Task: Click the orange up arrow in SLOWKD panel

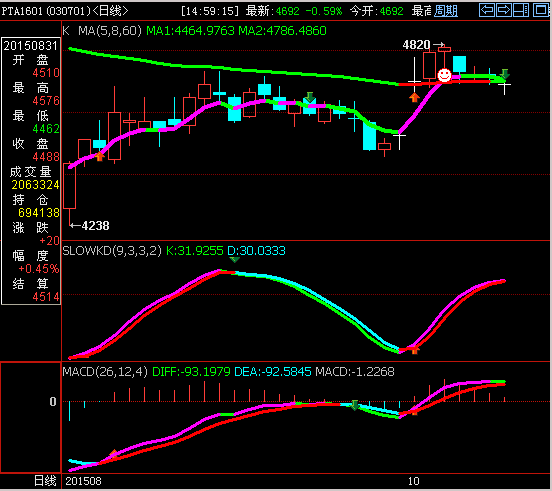Action: [x=415, y=350]
